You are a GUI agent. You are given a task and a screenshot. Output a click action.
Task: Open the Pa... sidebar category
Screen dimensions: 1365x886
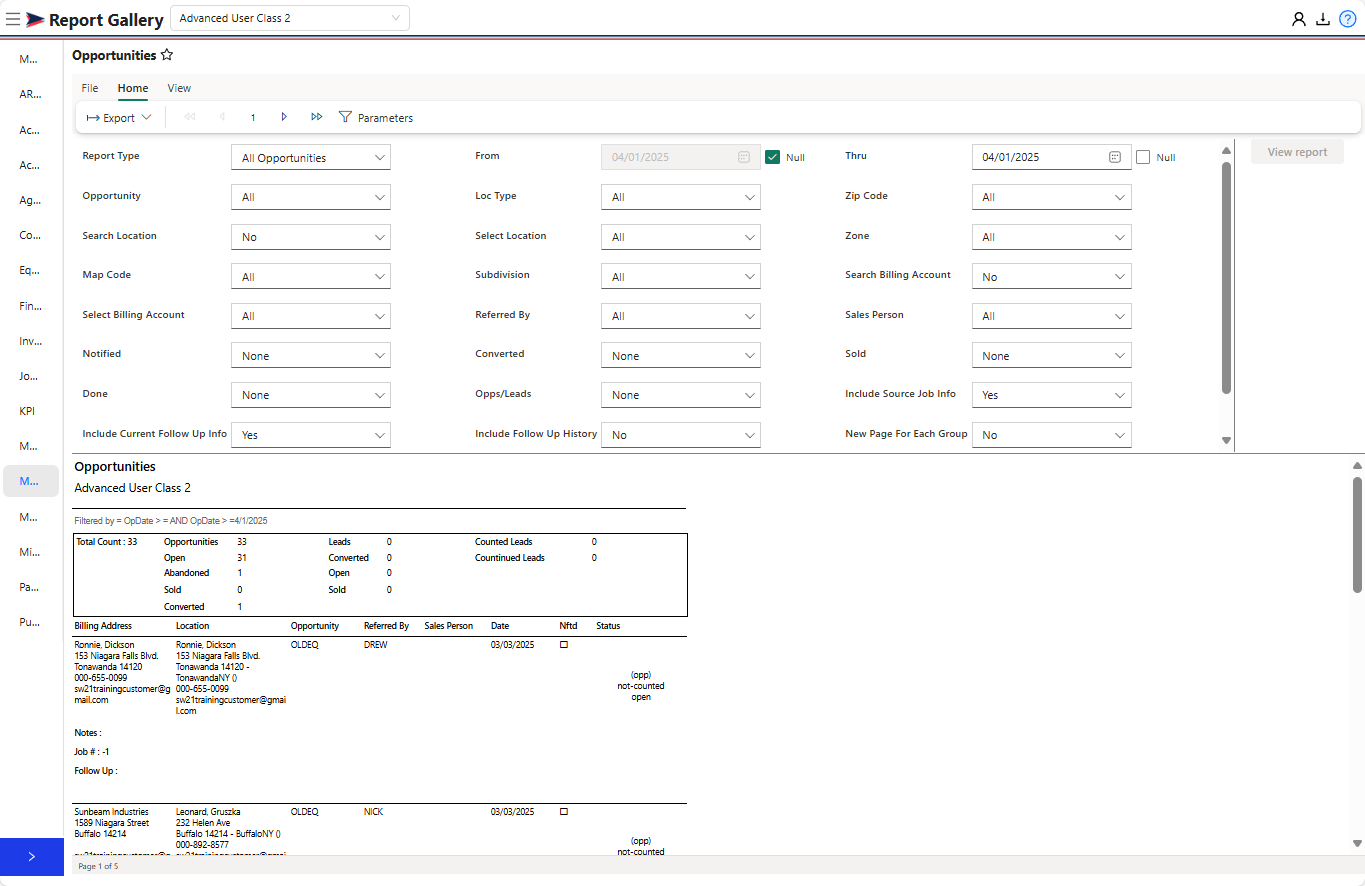[30, 587]
